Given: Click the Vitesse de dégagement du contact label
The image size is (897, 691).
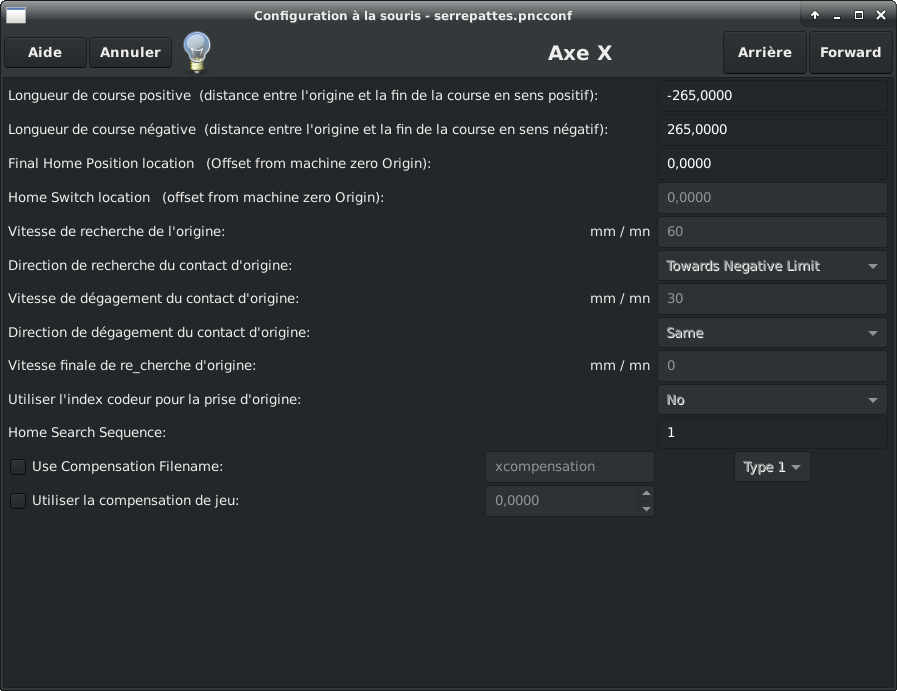Looking at the screenshot, I should (x=153, y=299).
